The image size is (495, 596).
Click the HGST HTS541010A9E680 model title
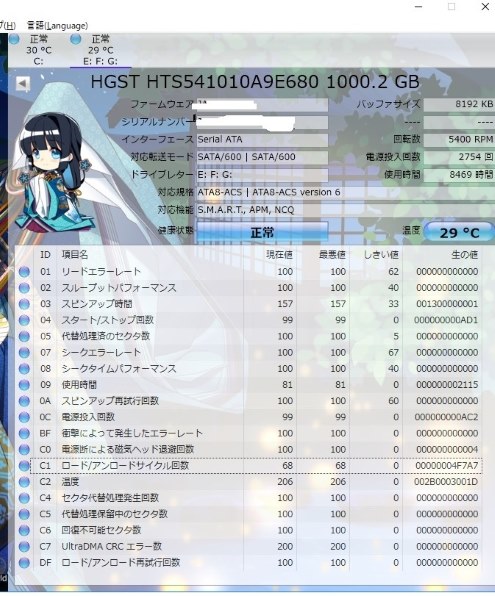pyautogui.click(x=255, y=82)
